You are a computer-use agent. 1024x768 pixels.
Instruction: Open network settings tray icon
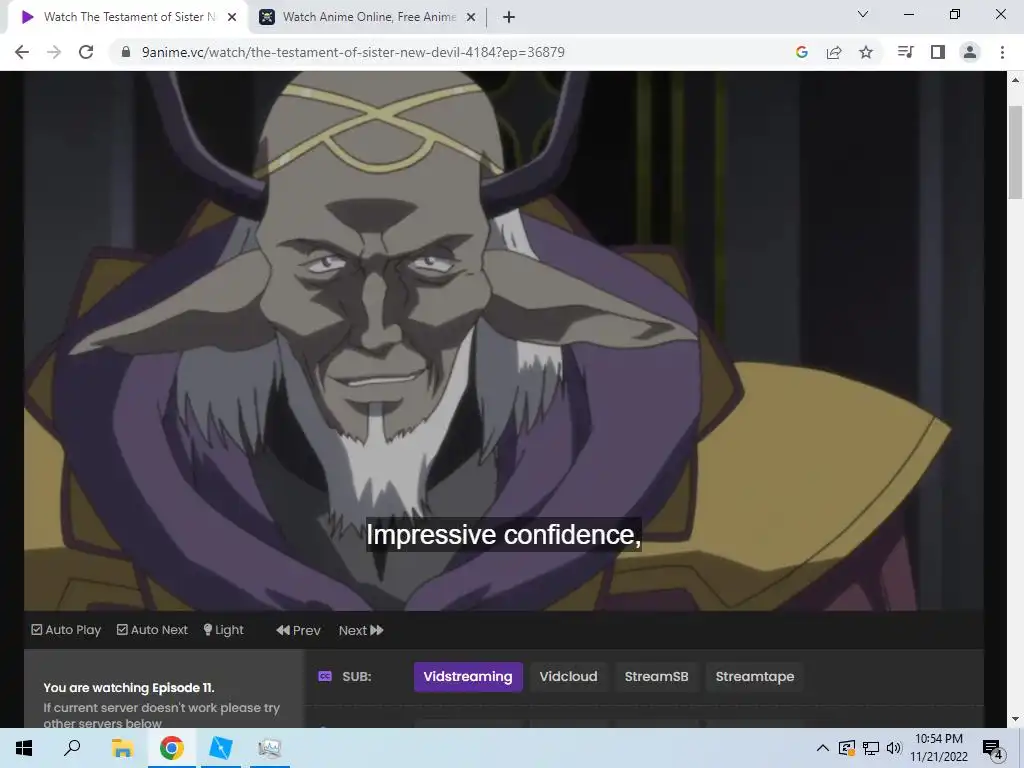point(871,748)
